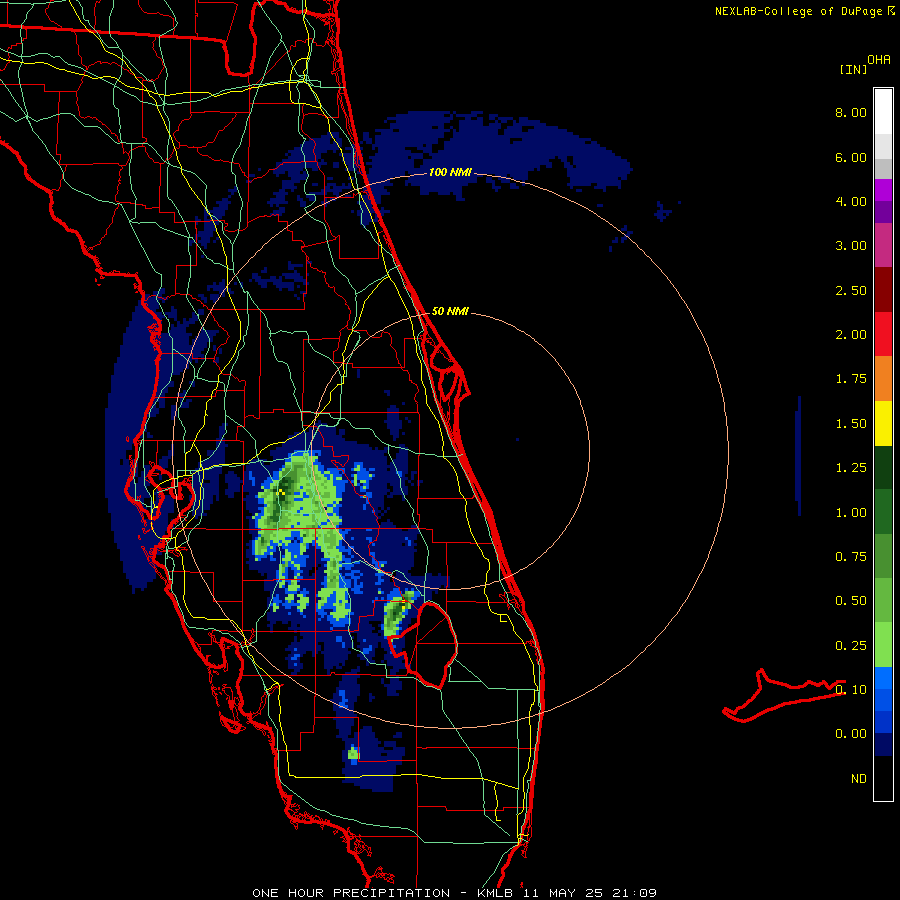The height and width of the screenshot is (900, 900).
Task: Pick the yellow legend swatch
Action: [x=883, y=423]
